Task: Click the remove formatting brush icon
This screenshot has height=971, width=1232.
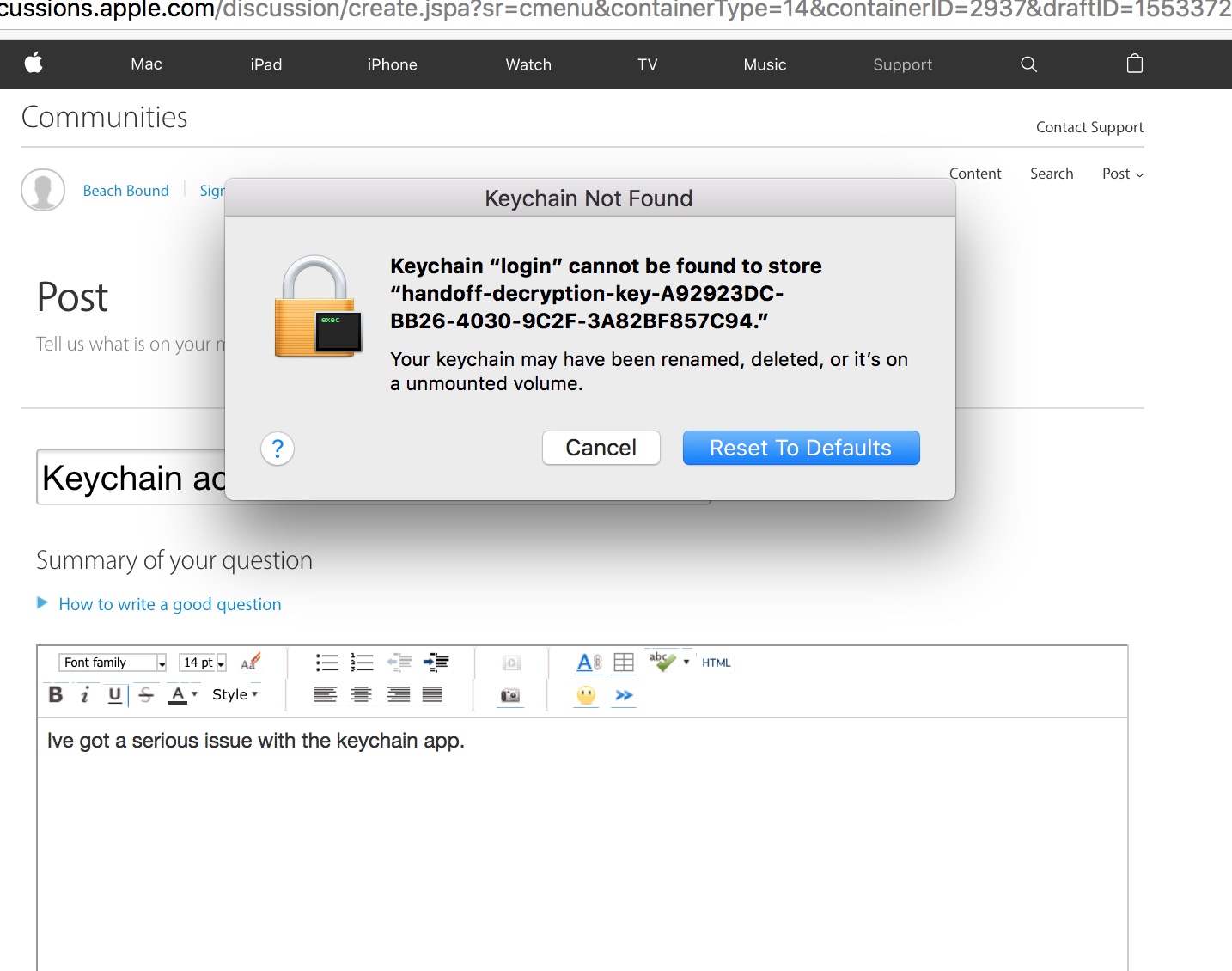Action: click(251, 662)
